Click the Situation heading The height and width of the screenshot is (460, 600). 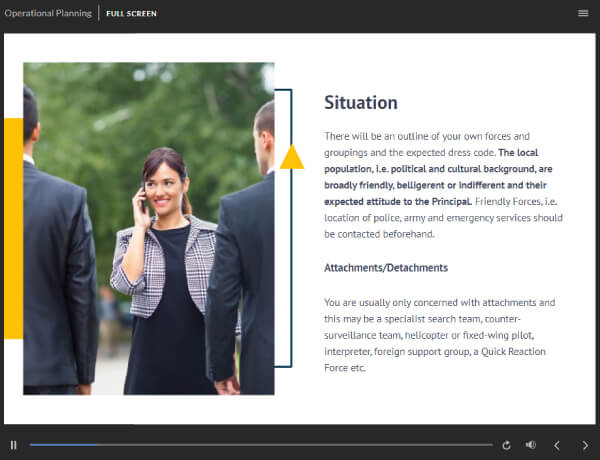tap(361, 103)
